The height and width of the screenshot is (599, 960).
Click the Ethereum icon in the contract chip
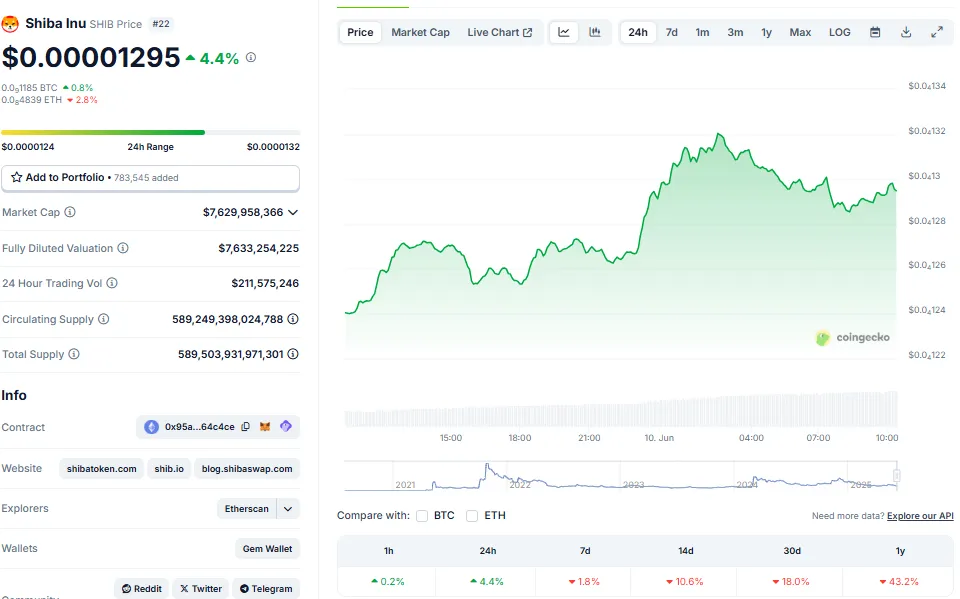pyautogui.click(x=151, y=427)
